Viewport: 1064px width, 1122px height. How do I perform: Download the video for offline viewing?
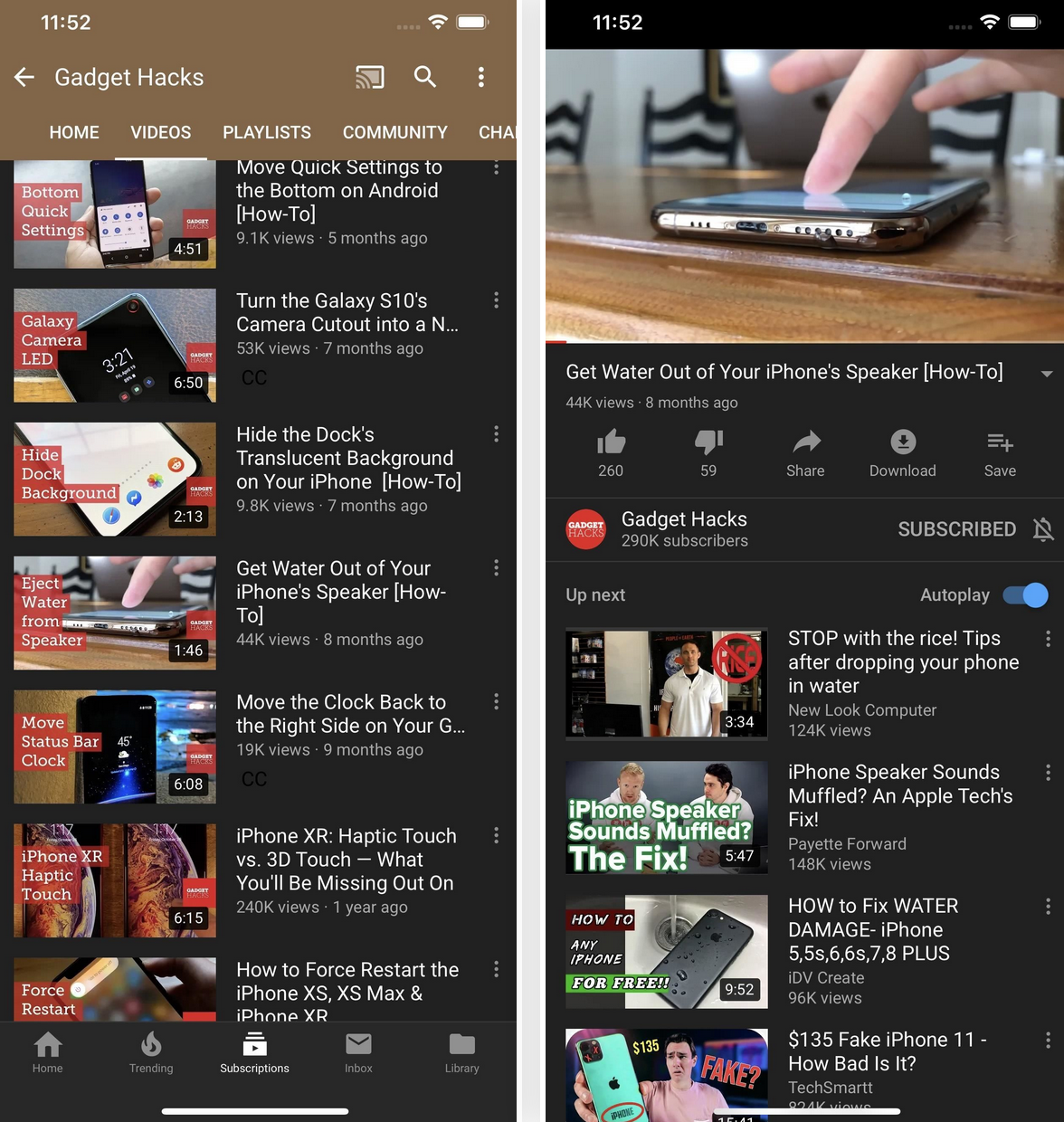tap(902, 442)
